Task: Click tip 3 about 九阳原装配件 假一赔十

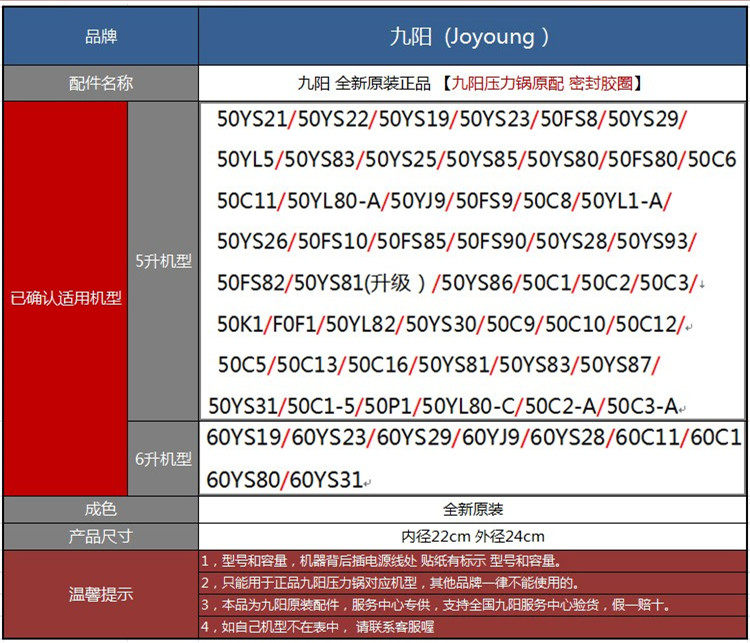Action: point(472,605)
